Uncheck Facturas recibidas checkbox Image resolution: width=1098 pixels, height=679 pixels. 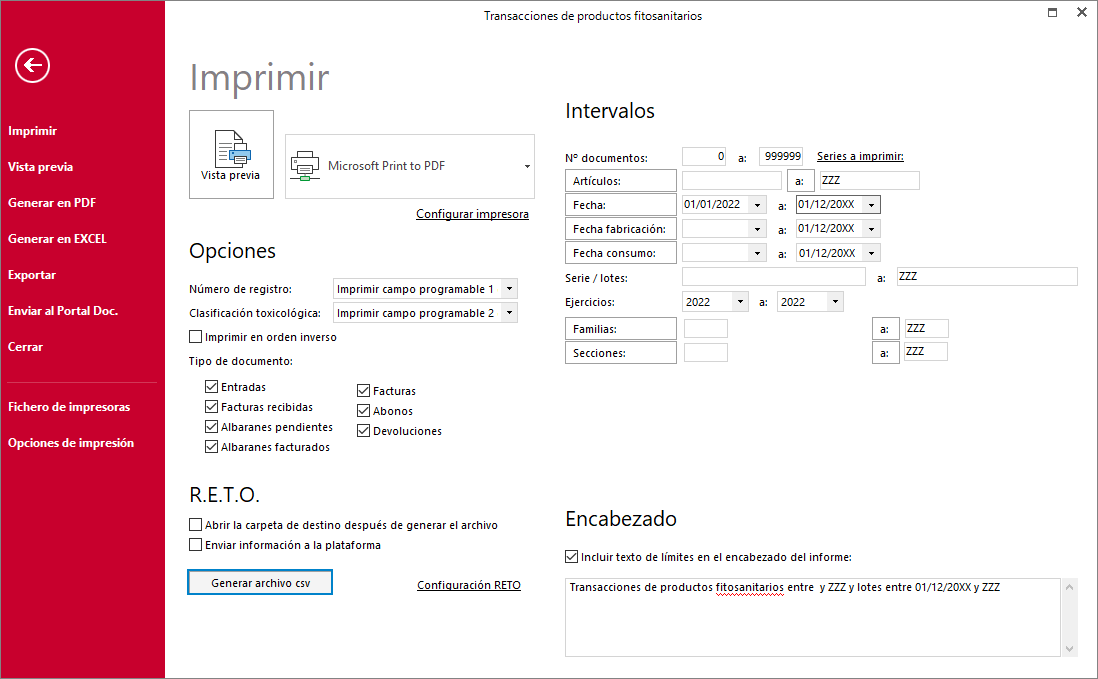[x=211, y=407]
